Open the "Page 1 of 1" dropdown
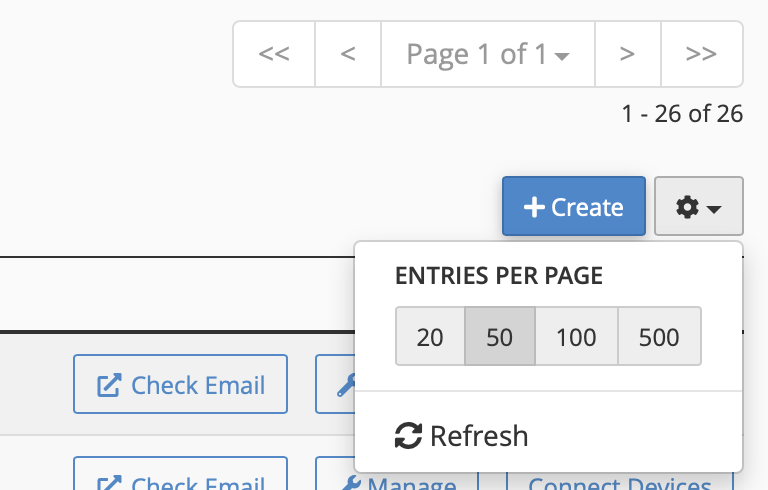The image size is (768, 490). [488, 54]
